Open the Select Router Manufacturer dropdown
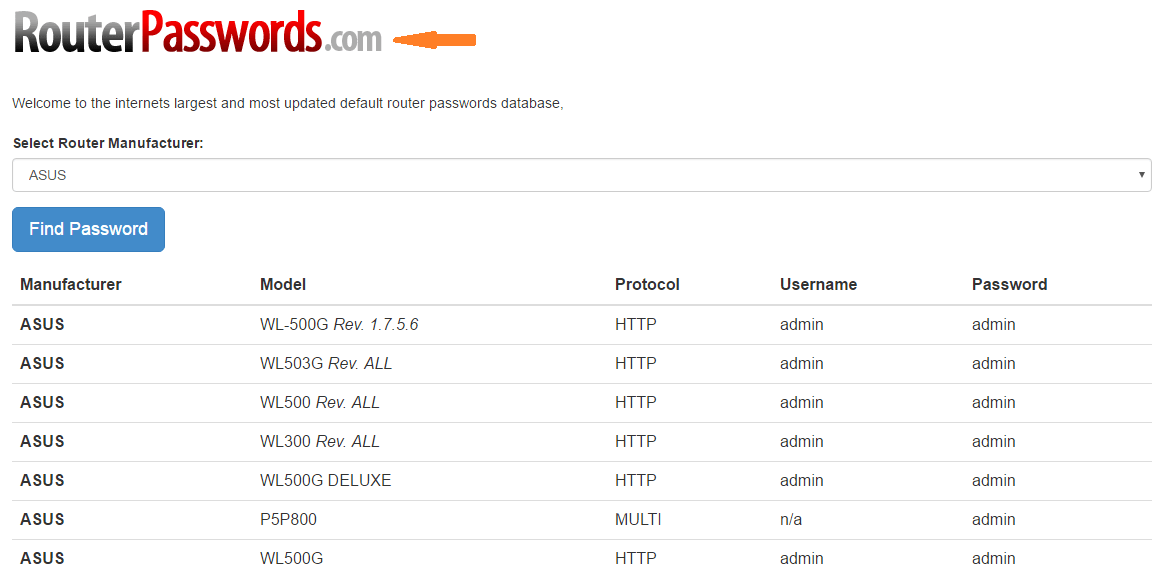The width and height of the screenshot is (1165, 581). click(580, 175)
